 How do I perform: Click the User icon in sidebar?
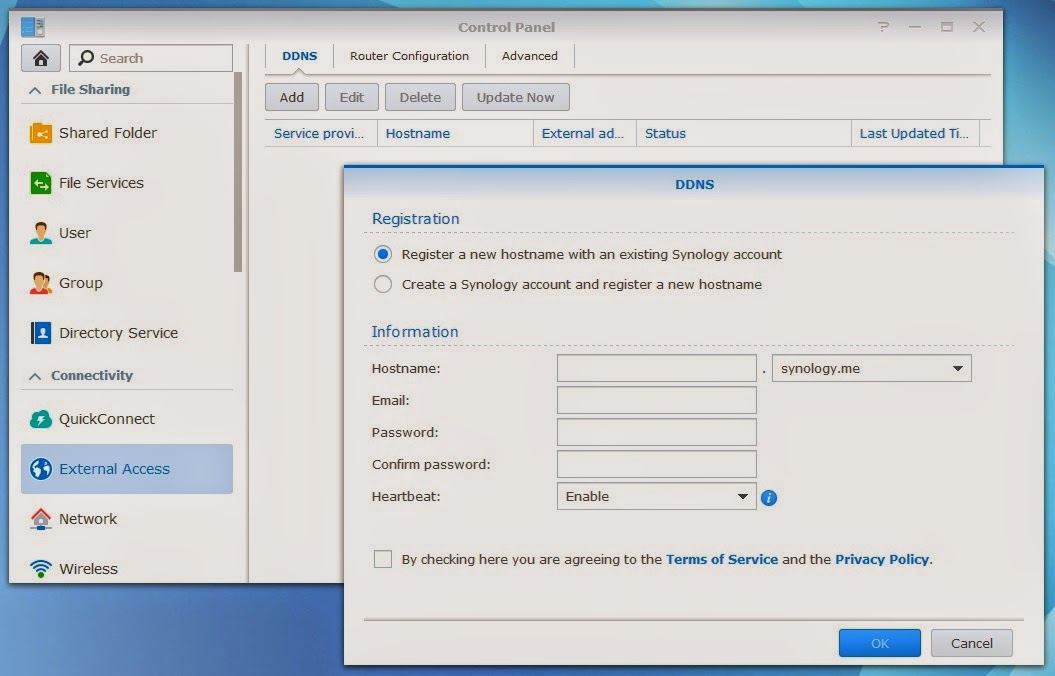[41, 233]
